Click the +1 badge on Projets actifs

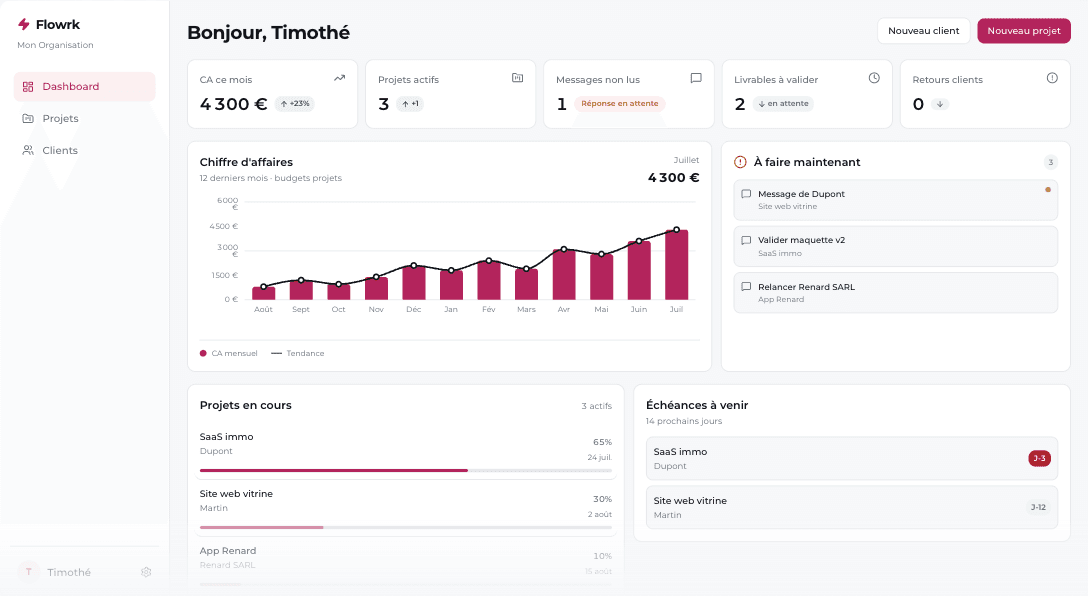click(410, 104)
